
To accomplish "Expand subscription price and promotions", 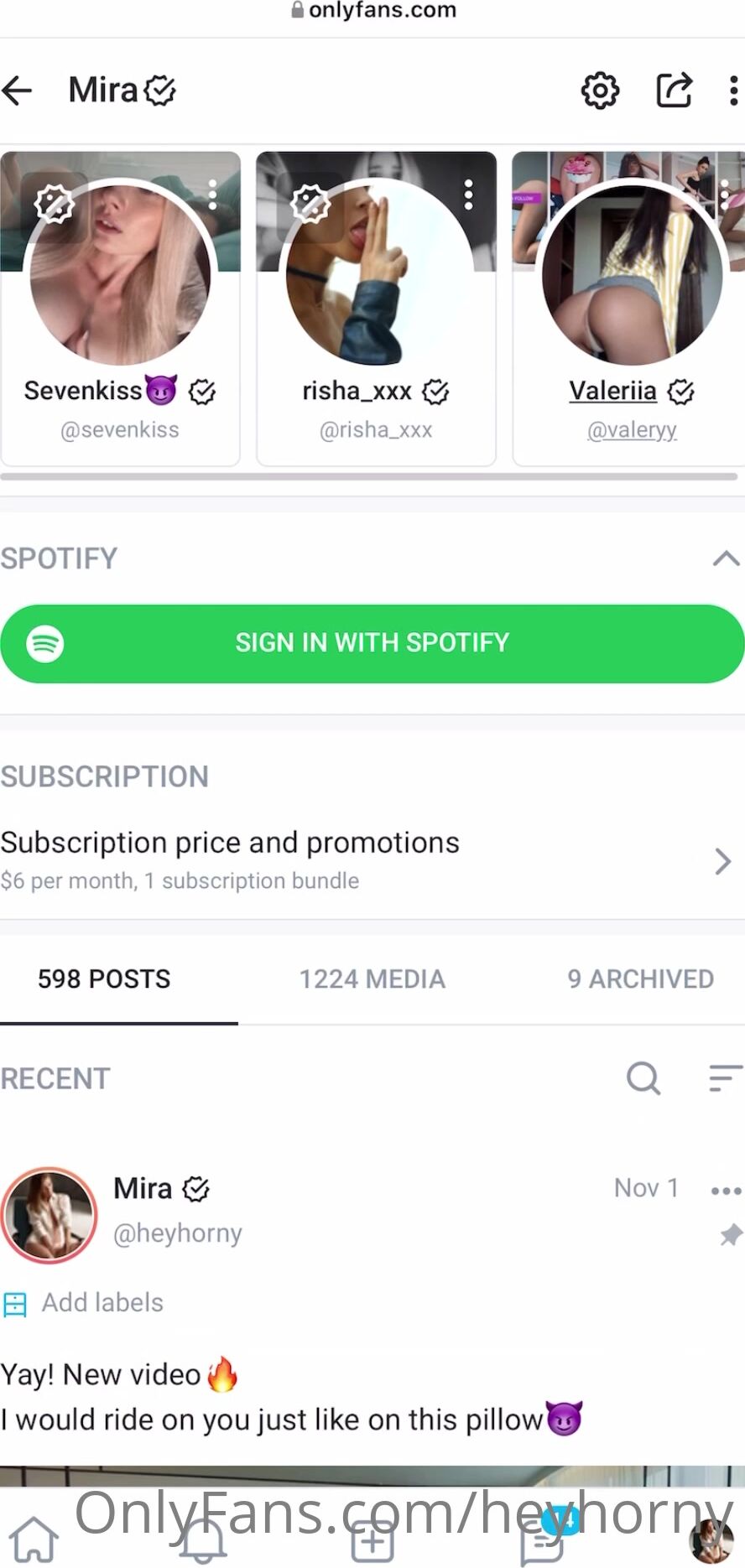I will [722, 861].
